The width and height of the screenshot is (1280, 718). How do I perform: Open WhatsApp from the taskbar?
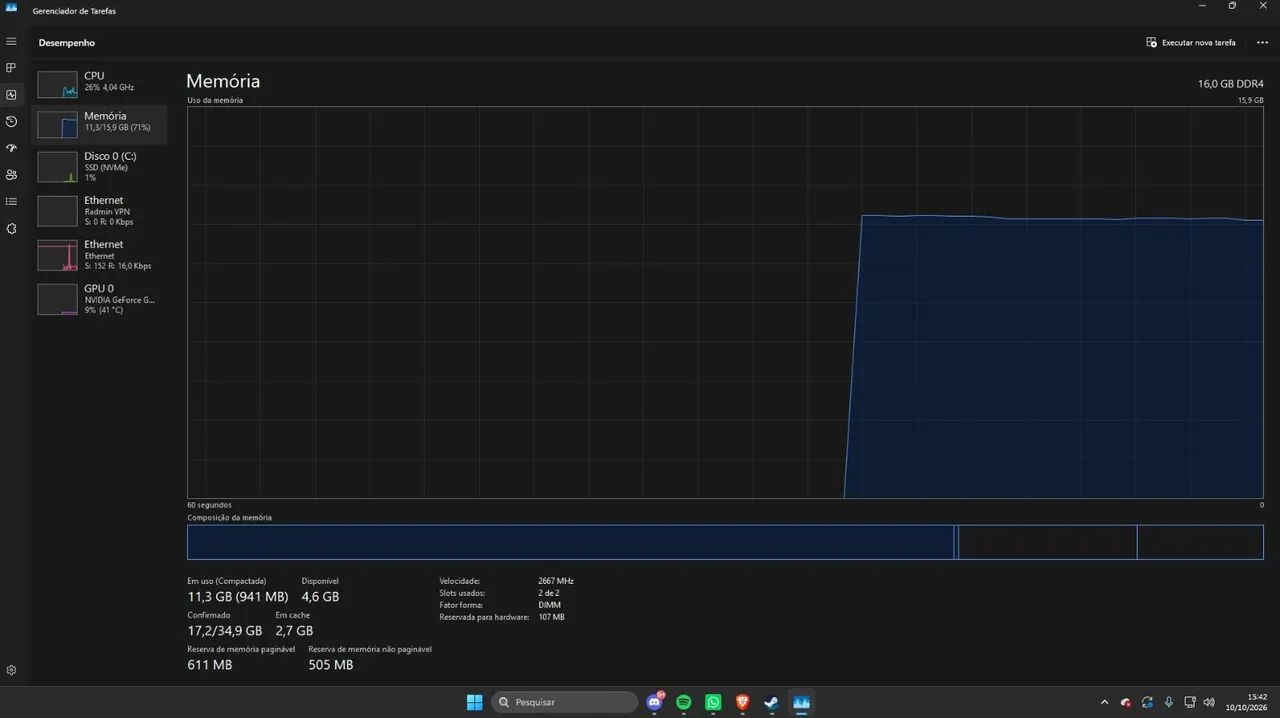(x=713, y=702)
